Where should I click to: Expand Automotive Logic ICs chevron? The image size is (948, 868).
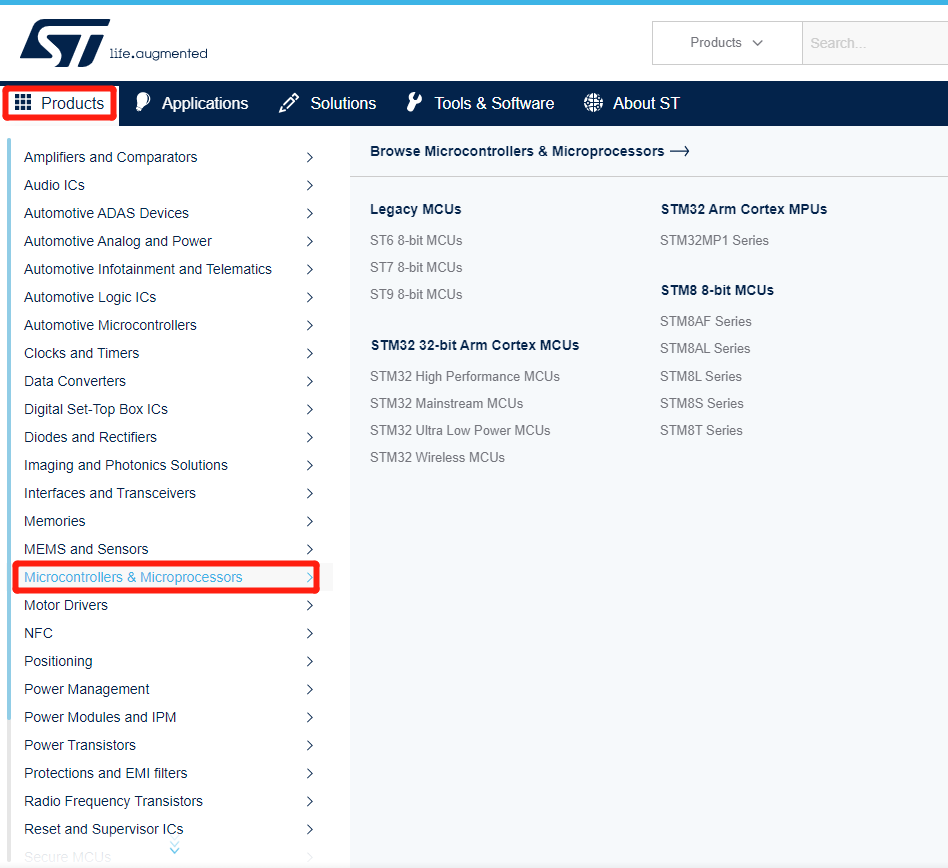[310, 297]
